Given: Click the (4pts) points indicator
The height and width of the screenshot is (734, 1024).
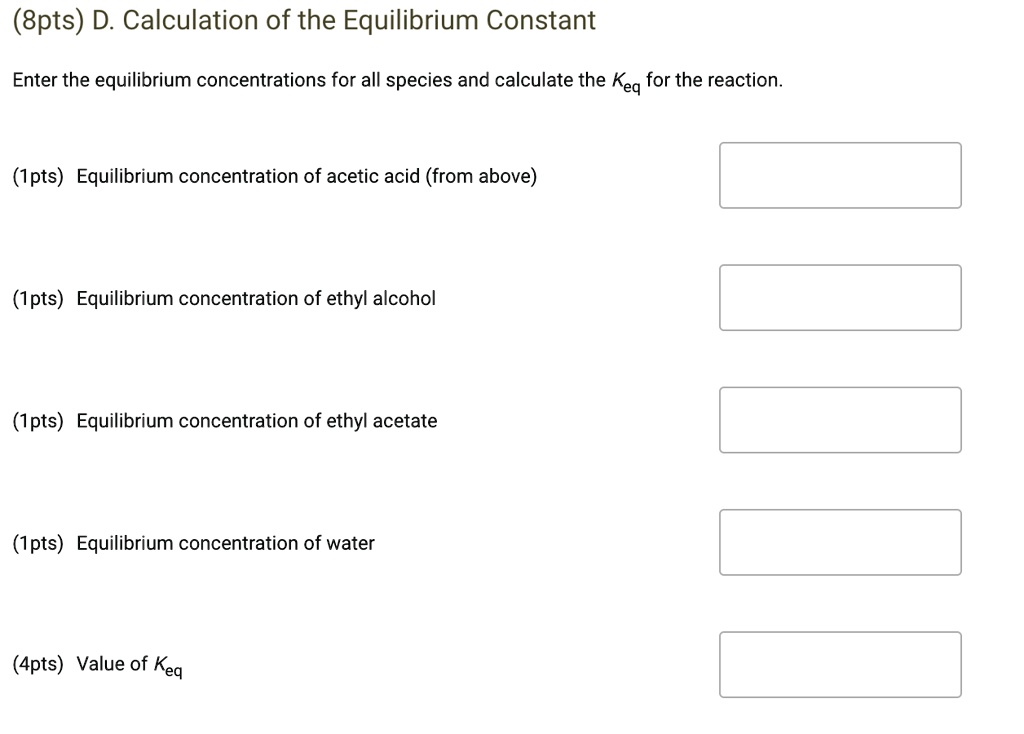Looking at the screenshot, I should [35, 663].
